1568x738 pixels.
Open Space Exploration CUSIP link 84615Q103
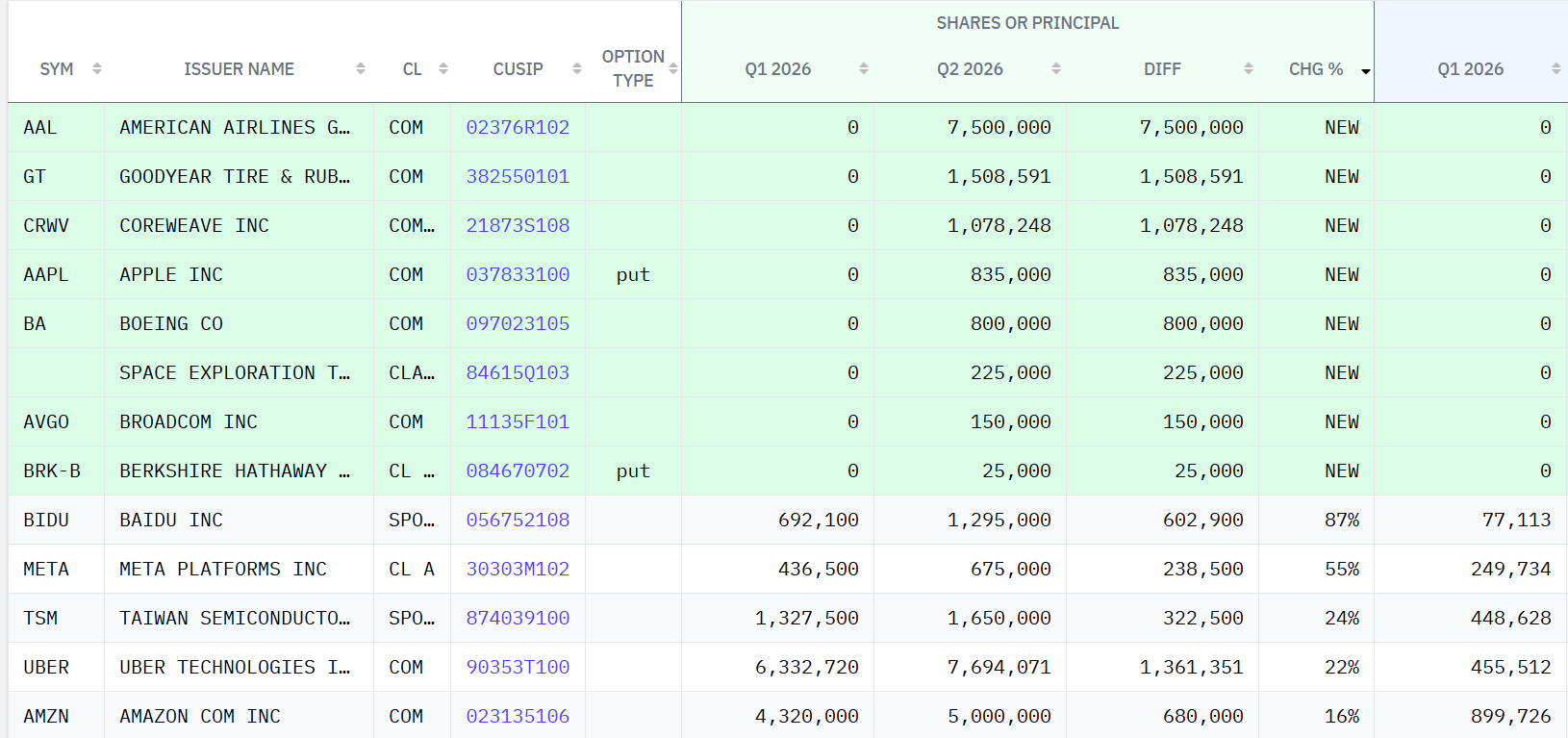(x=518, y=372)
